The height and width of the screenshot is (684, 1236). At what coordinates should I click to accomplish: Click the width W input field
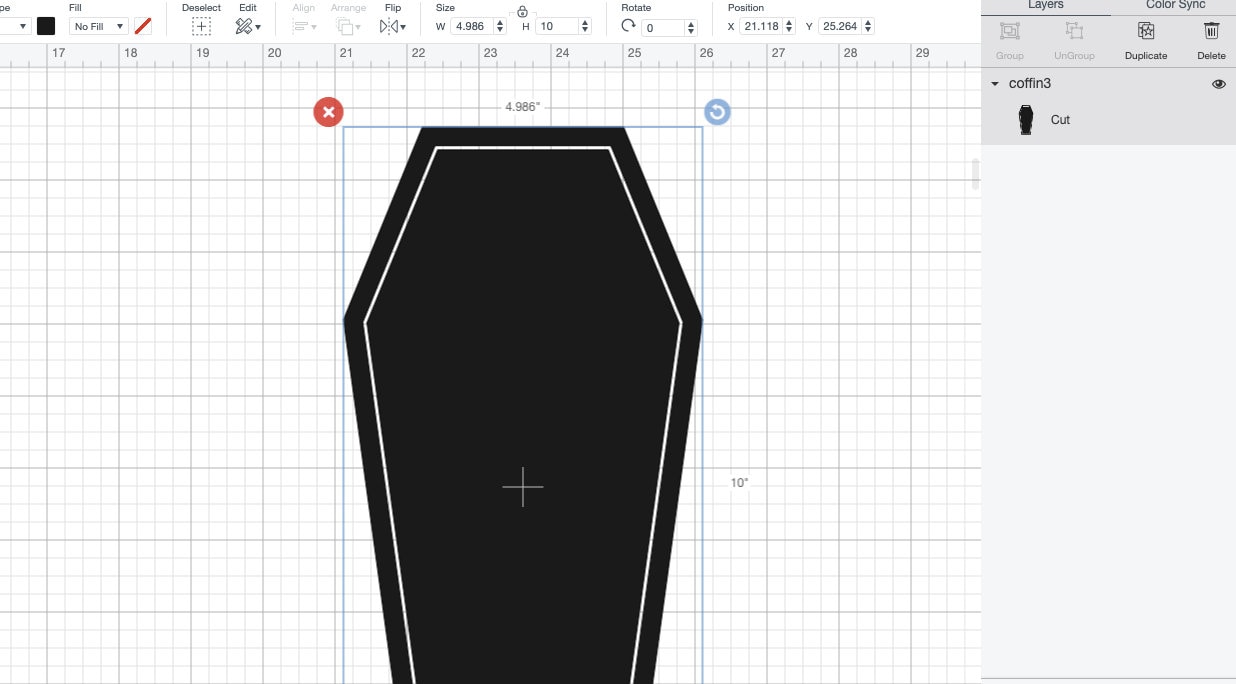472,27
